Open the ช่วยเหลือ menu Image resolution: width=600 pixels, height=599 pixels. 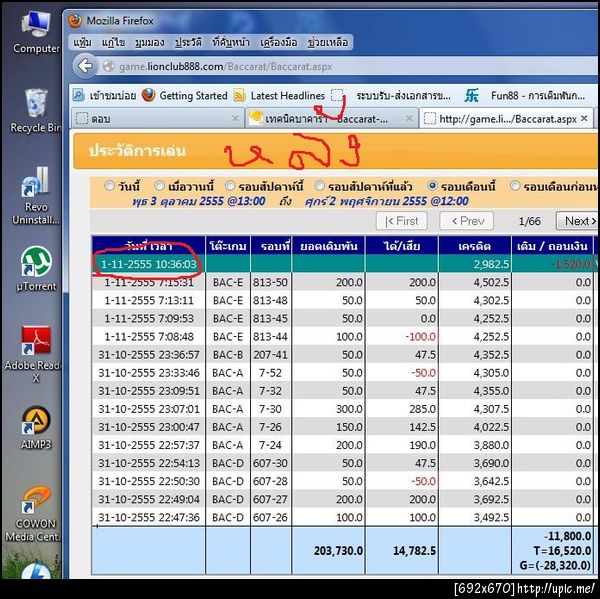328,42
